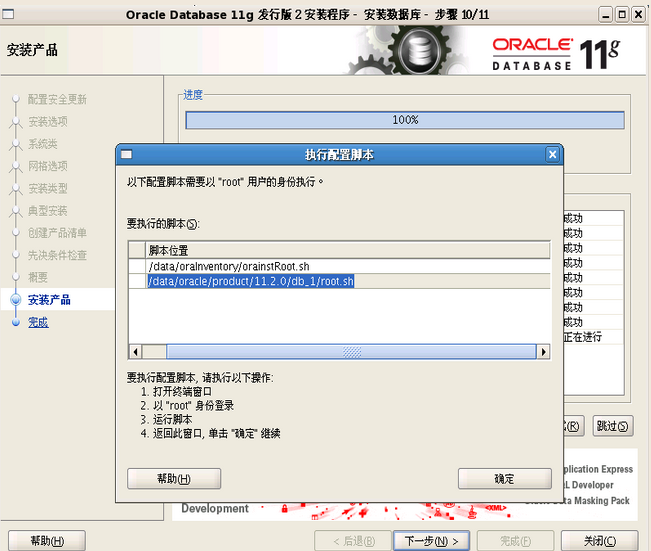This screenshot has width=651, height=551.
Task: Click the 关闭(C) button
Action: pyautogui.click(x=600, y=541)
